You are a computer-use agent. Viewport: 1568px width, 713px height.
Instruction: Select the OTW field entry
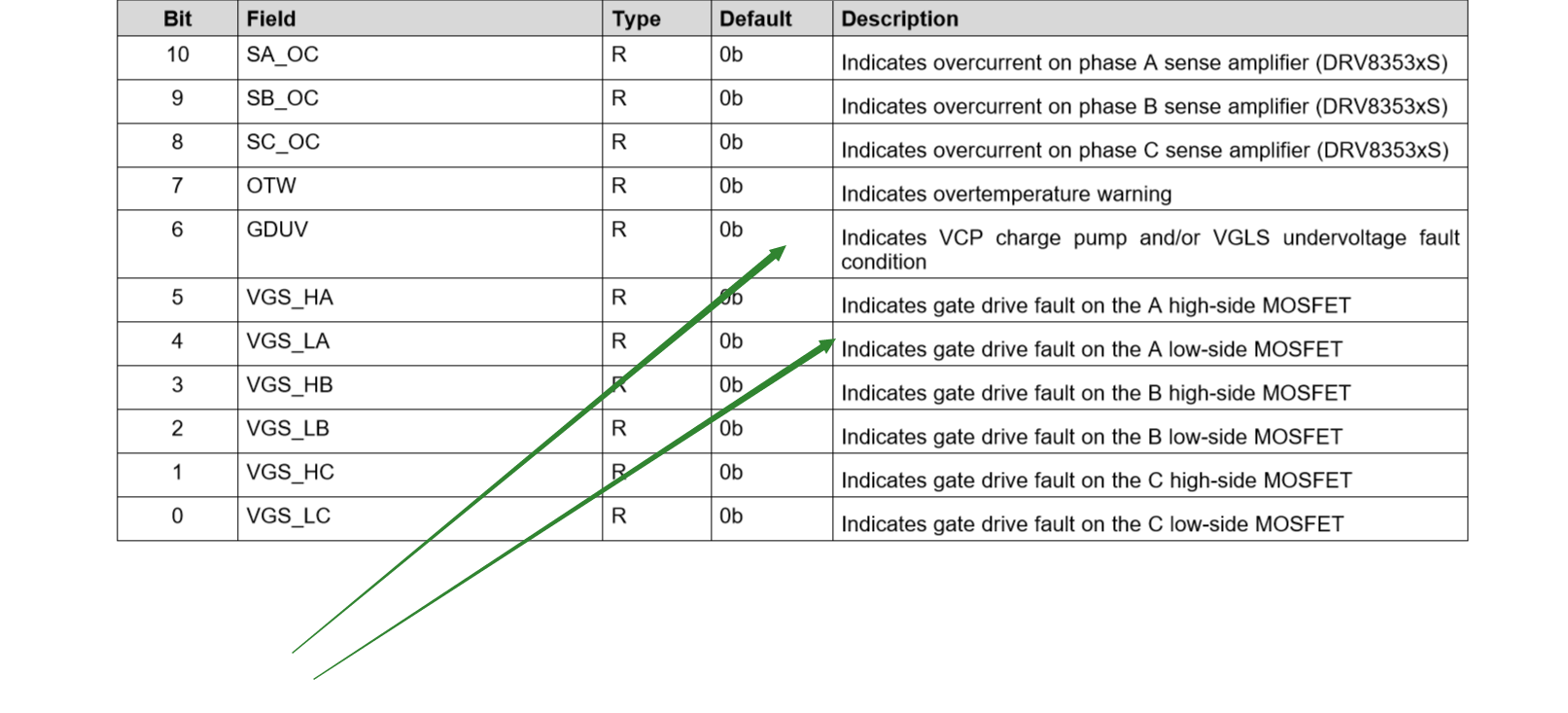coord(271,186)
